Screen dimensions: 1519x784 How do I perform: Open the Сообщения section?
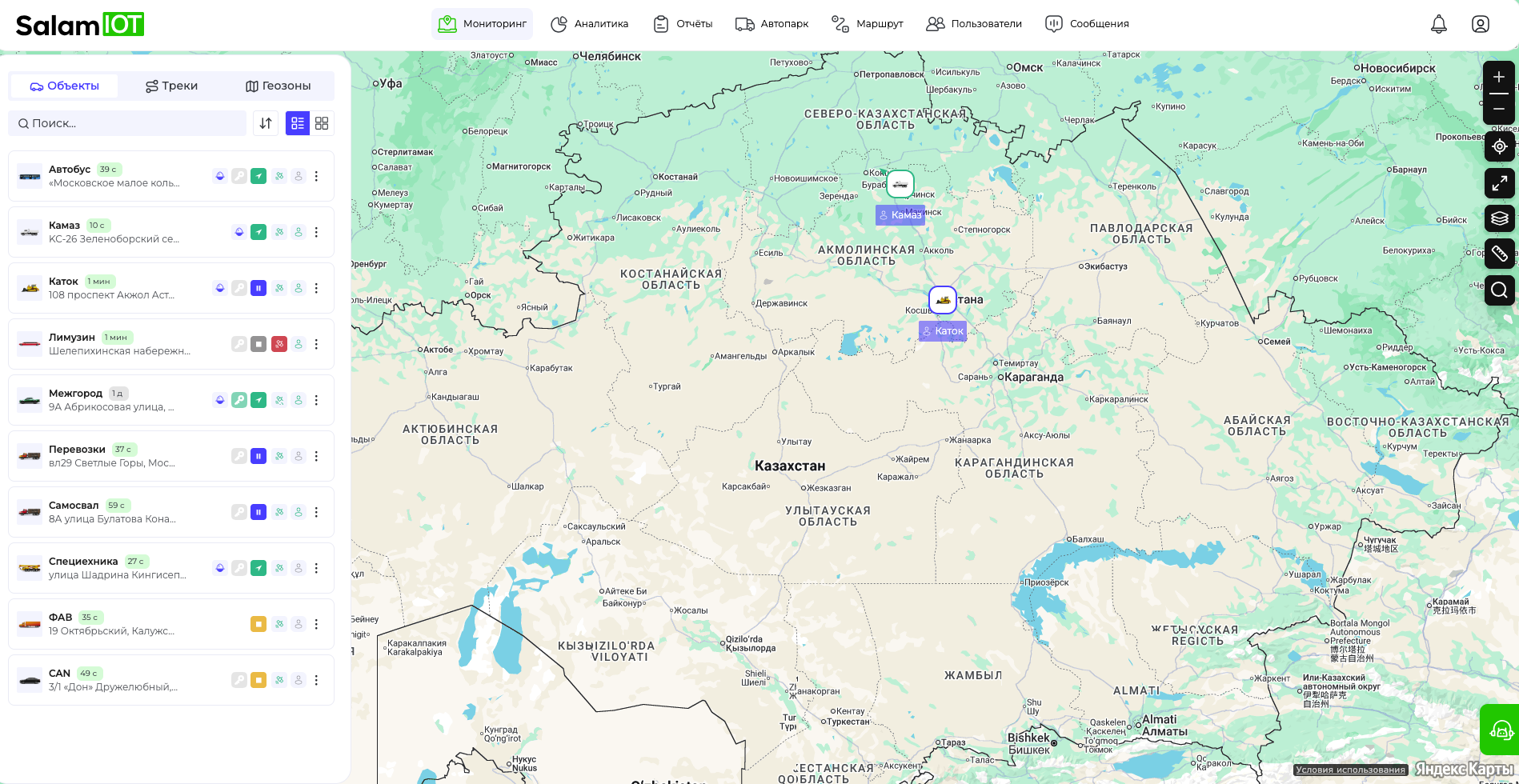click(1088, 24)
